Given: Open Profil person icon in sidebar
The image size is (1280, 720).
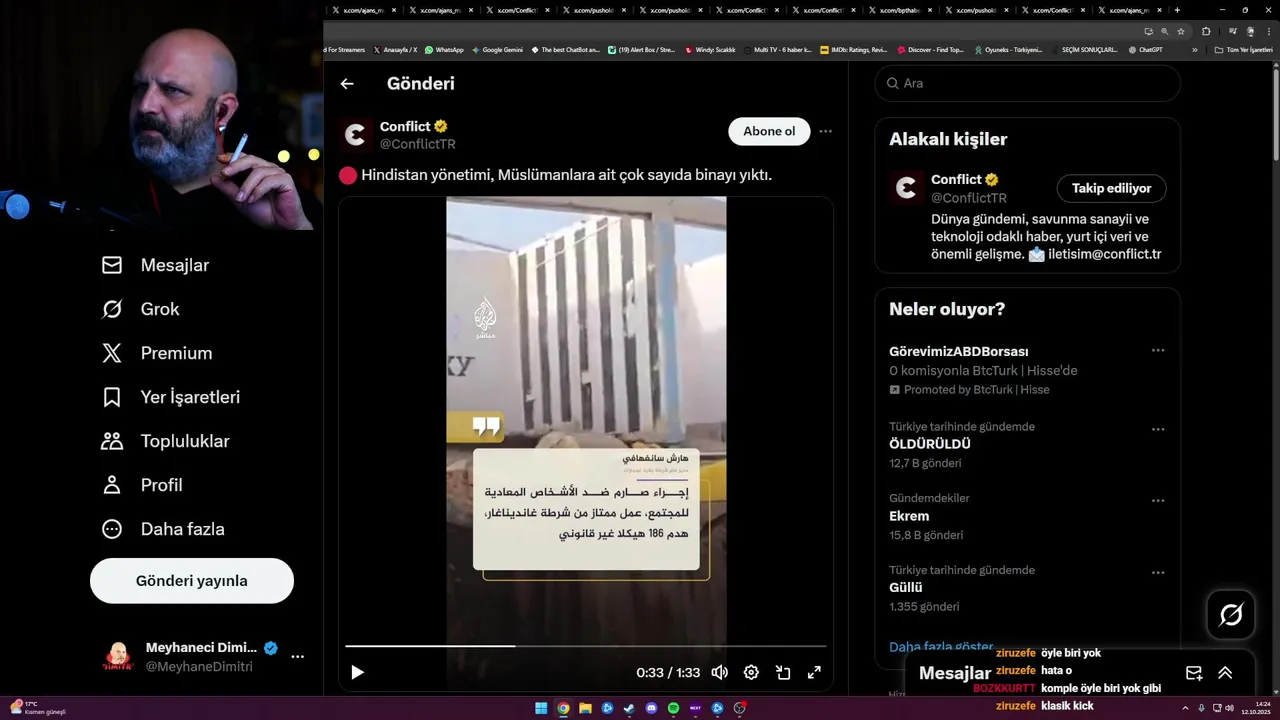Looking at the screenshot, I should pos(112,485).
